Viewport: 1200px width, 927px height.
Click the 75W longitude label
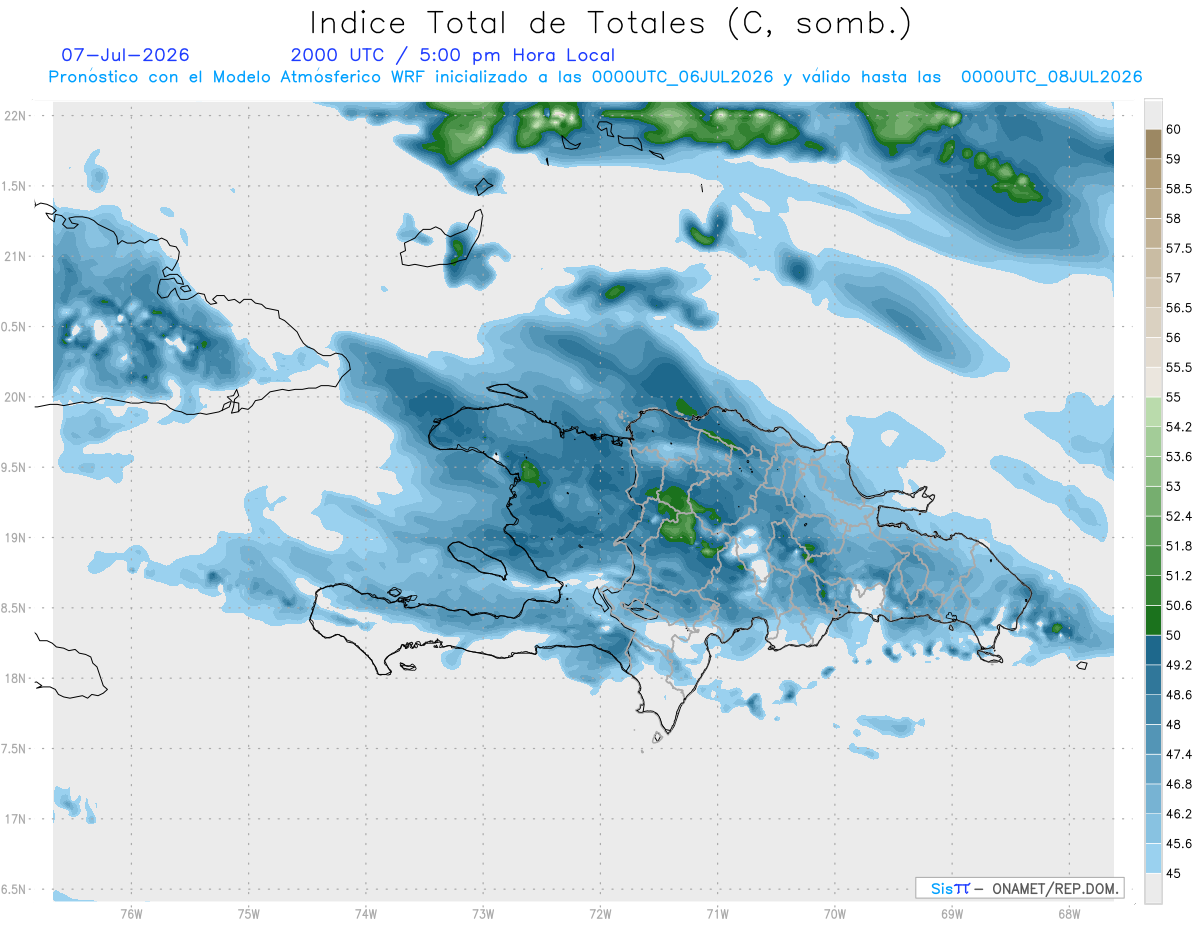[x=248, y=913]
